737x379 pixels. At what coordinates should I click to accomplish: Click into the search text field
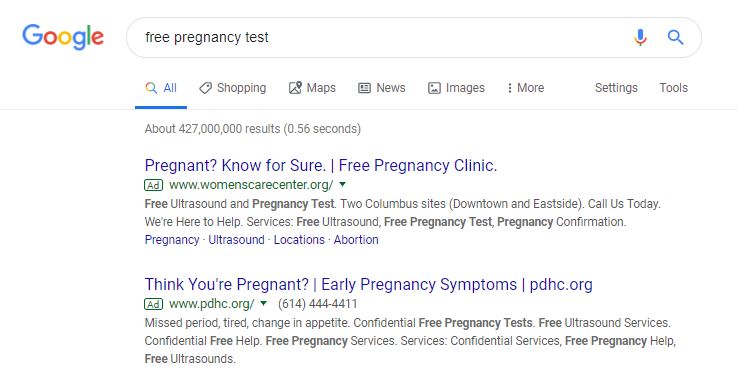click(x=376, y=37)
